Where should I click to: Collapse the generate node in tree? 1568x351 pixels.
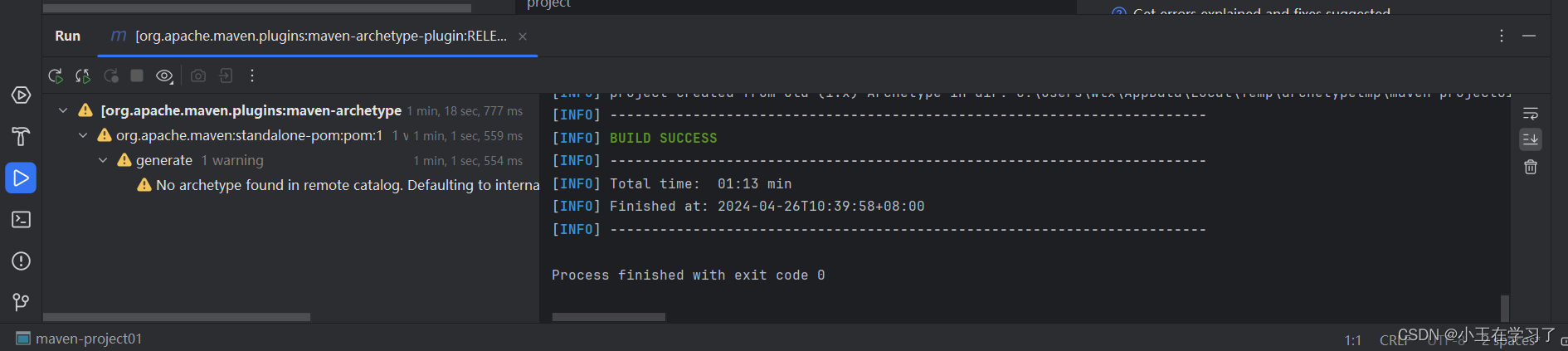[x=103, y=160]
